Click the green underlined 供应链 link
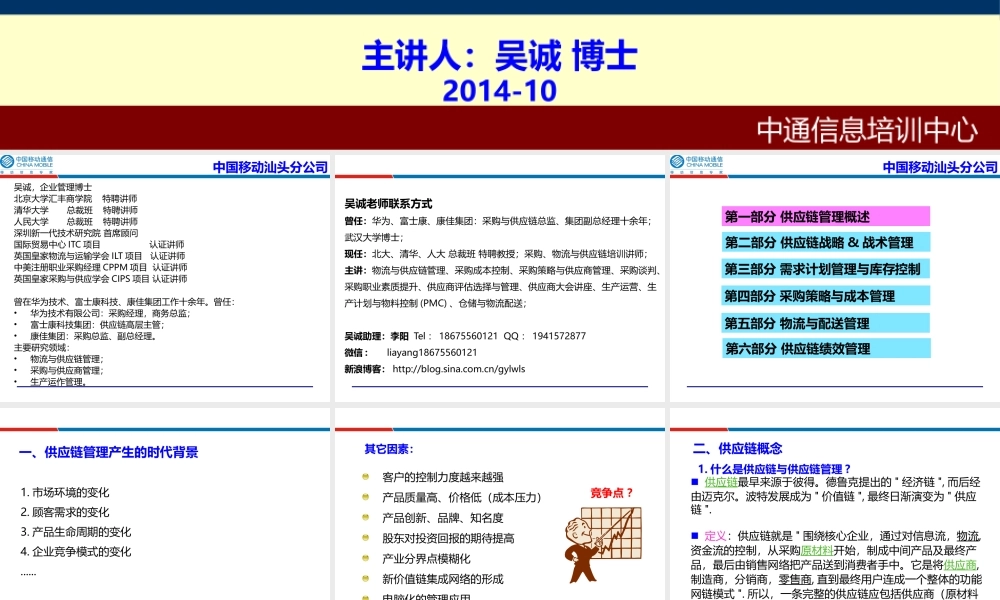The width and height of the screenshot is (1000, 600). pos(721,482)
